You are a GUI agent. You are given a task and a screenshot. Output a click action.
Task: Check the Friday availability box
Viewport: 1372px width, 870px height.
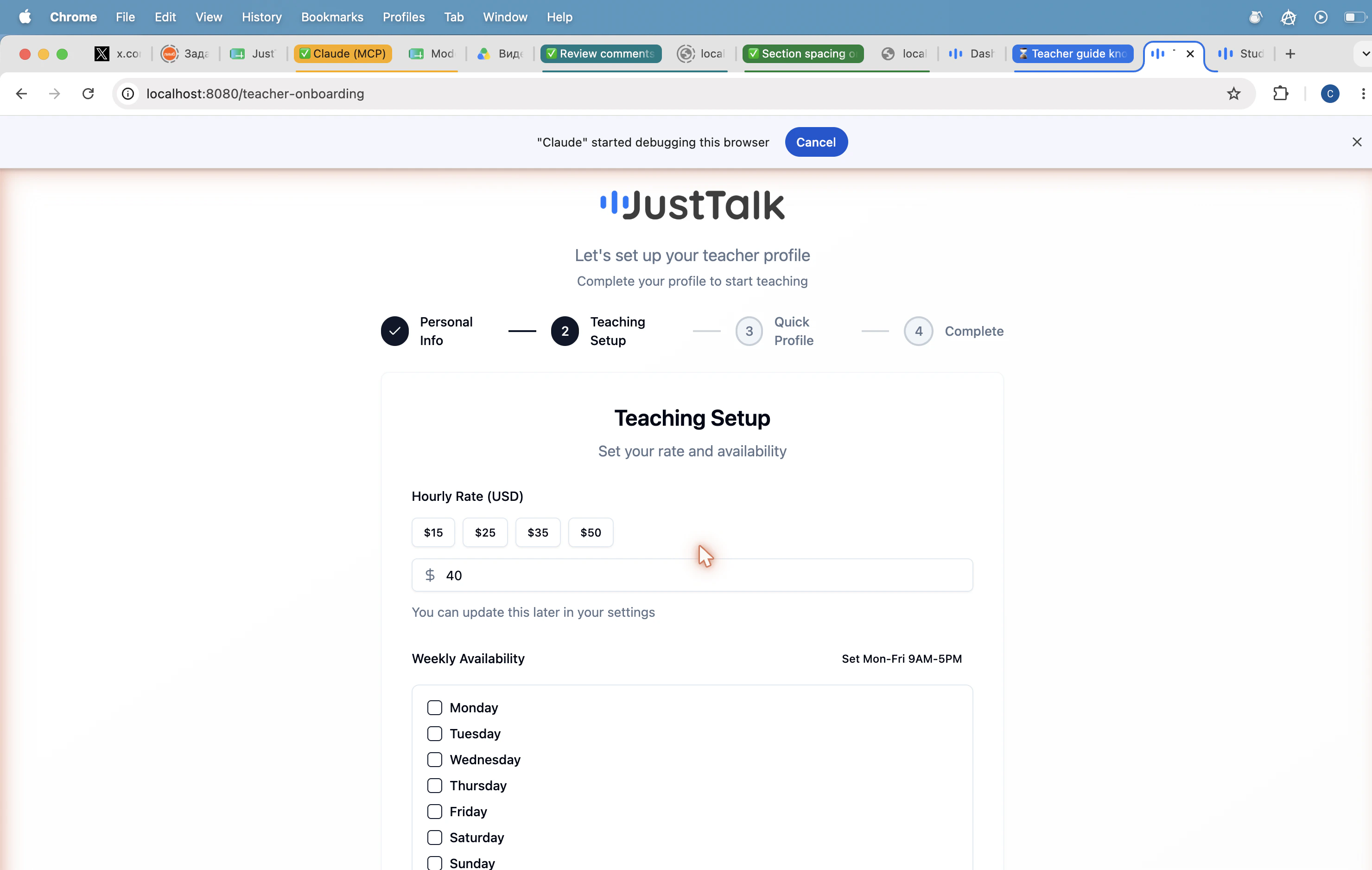click(435, 812)
